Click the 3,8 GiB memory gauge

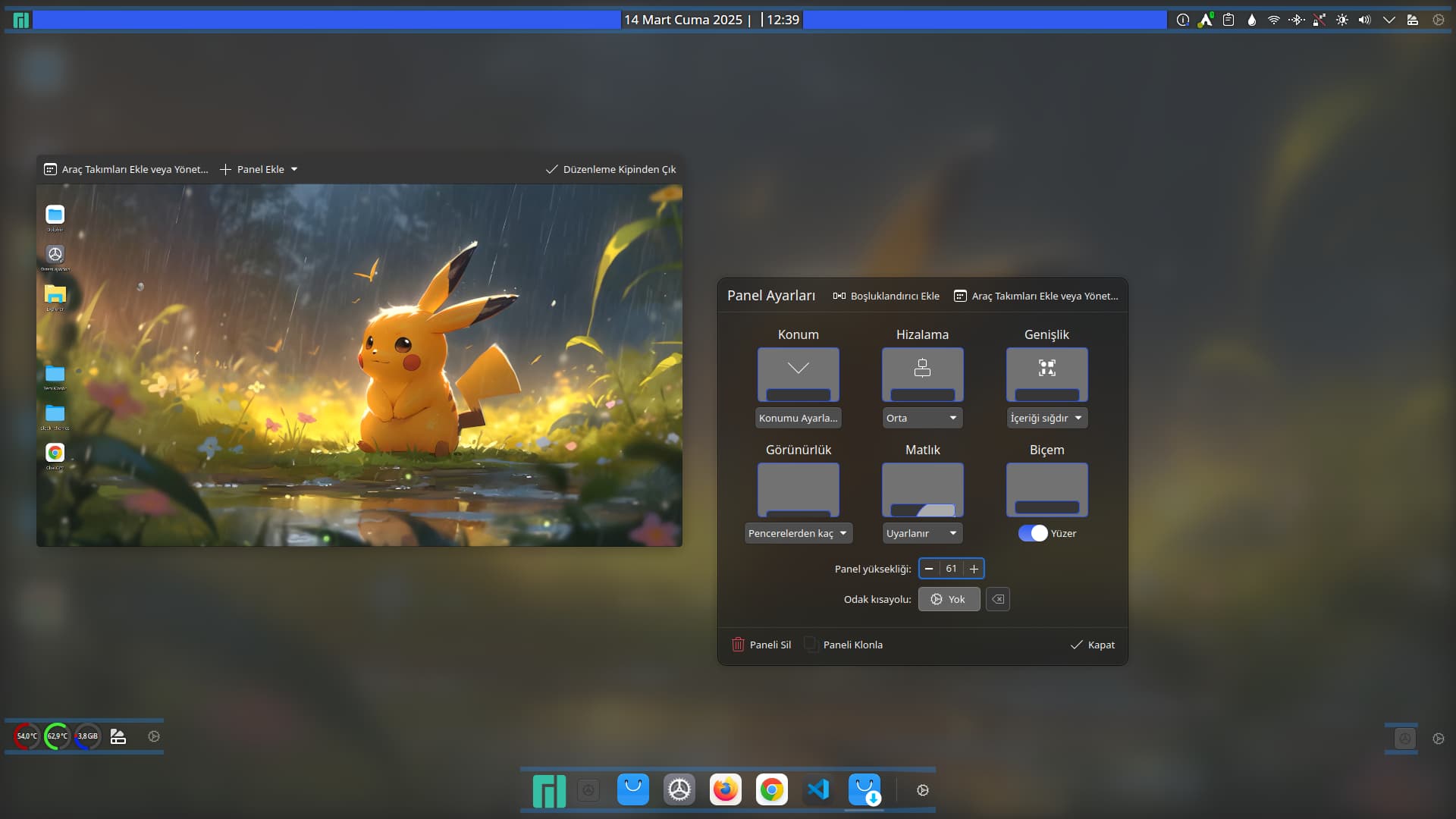point(87,736)
